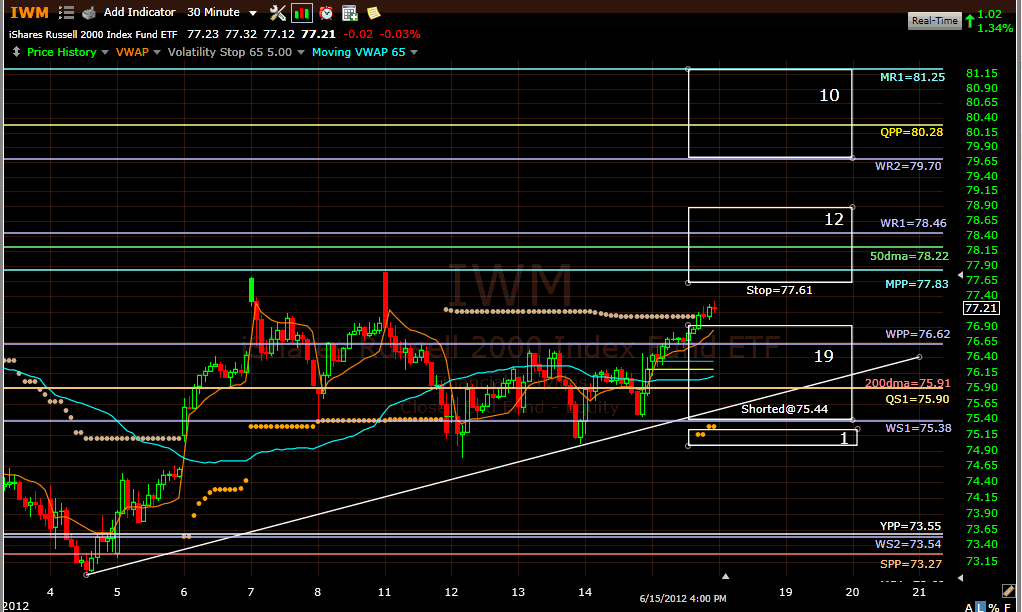Click the Real-Time button

(935, 21)
